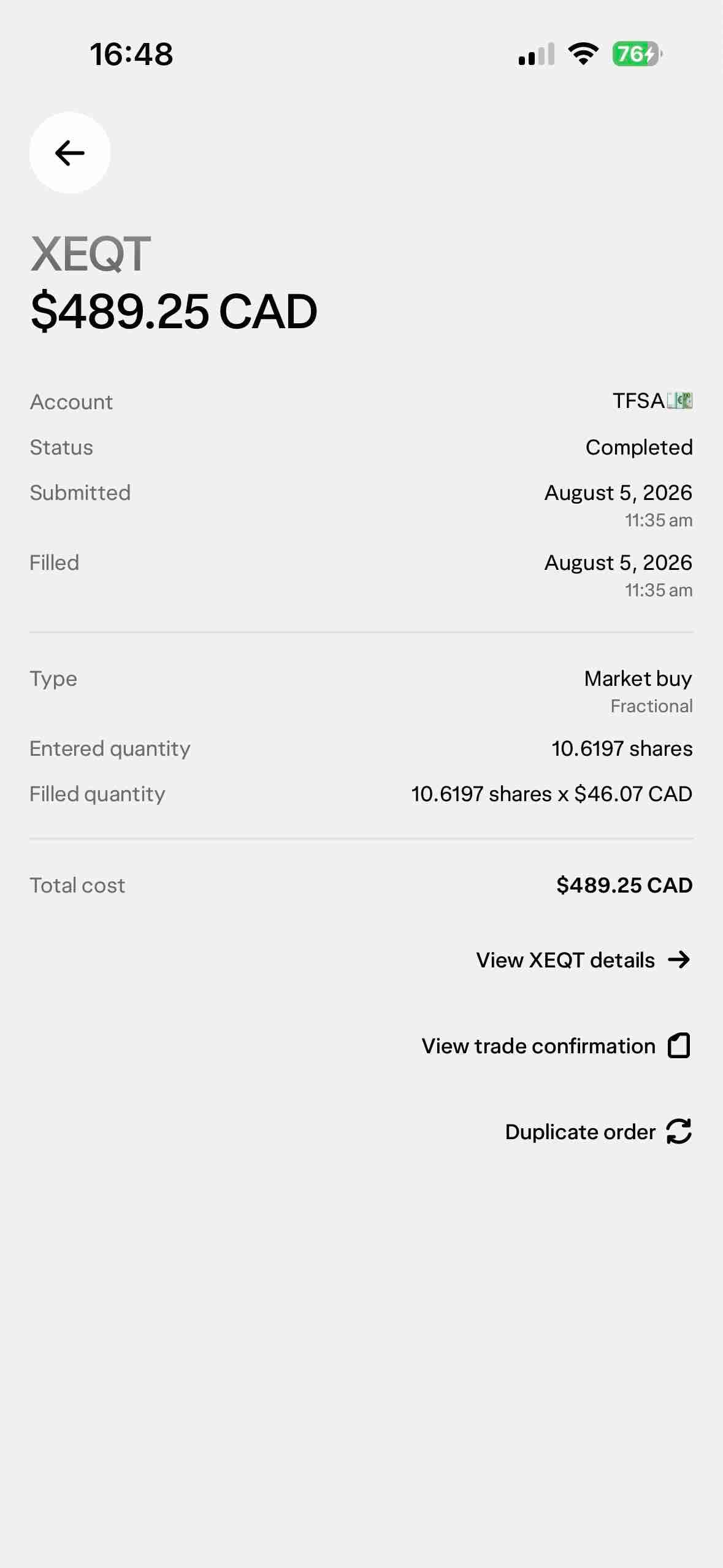
Task: Tap the cellular signal bars icon
Action: point(537,54)
